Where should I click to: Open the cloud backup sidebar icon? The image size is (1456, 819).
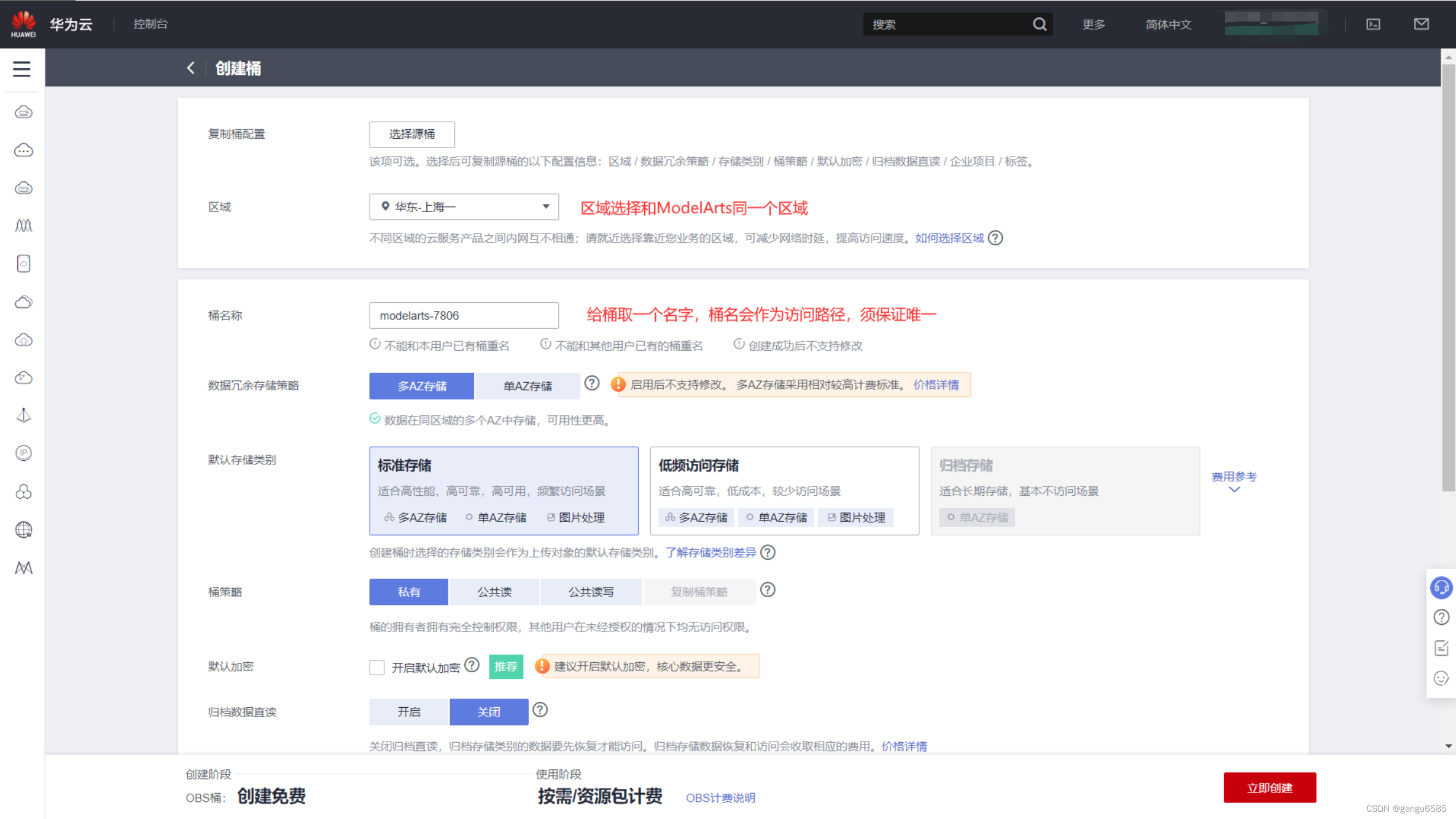point(23,378)
